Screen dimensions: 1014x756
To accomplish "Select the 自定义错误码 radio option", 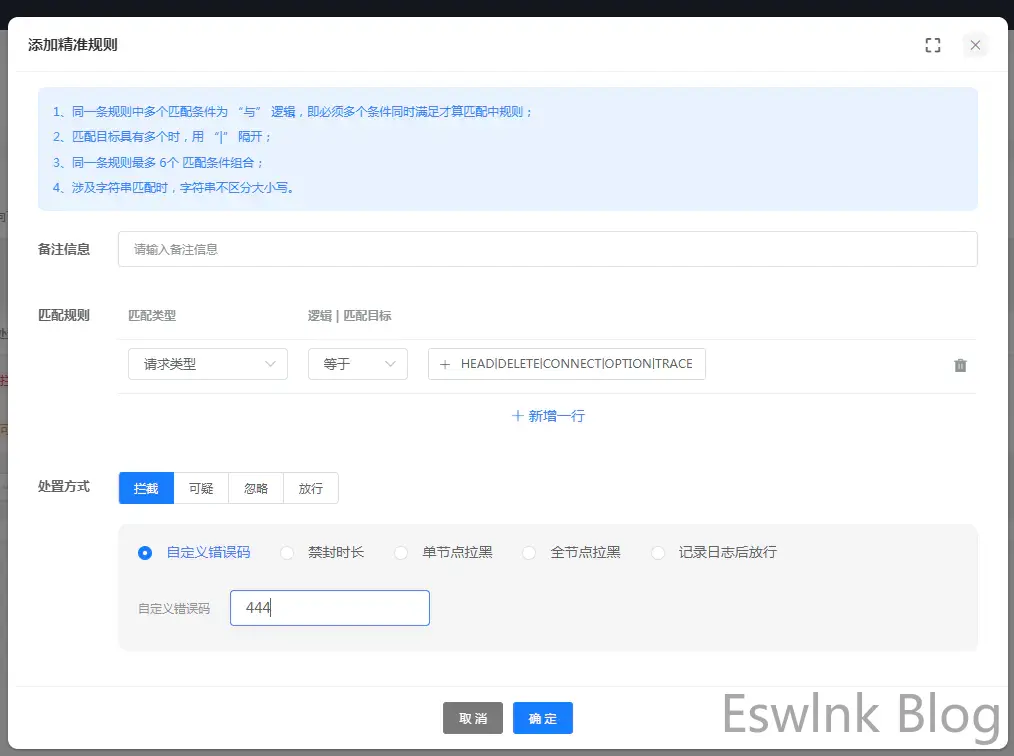I will (146, 552).
